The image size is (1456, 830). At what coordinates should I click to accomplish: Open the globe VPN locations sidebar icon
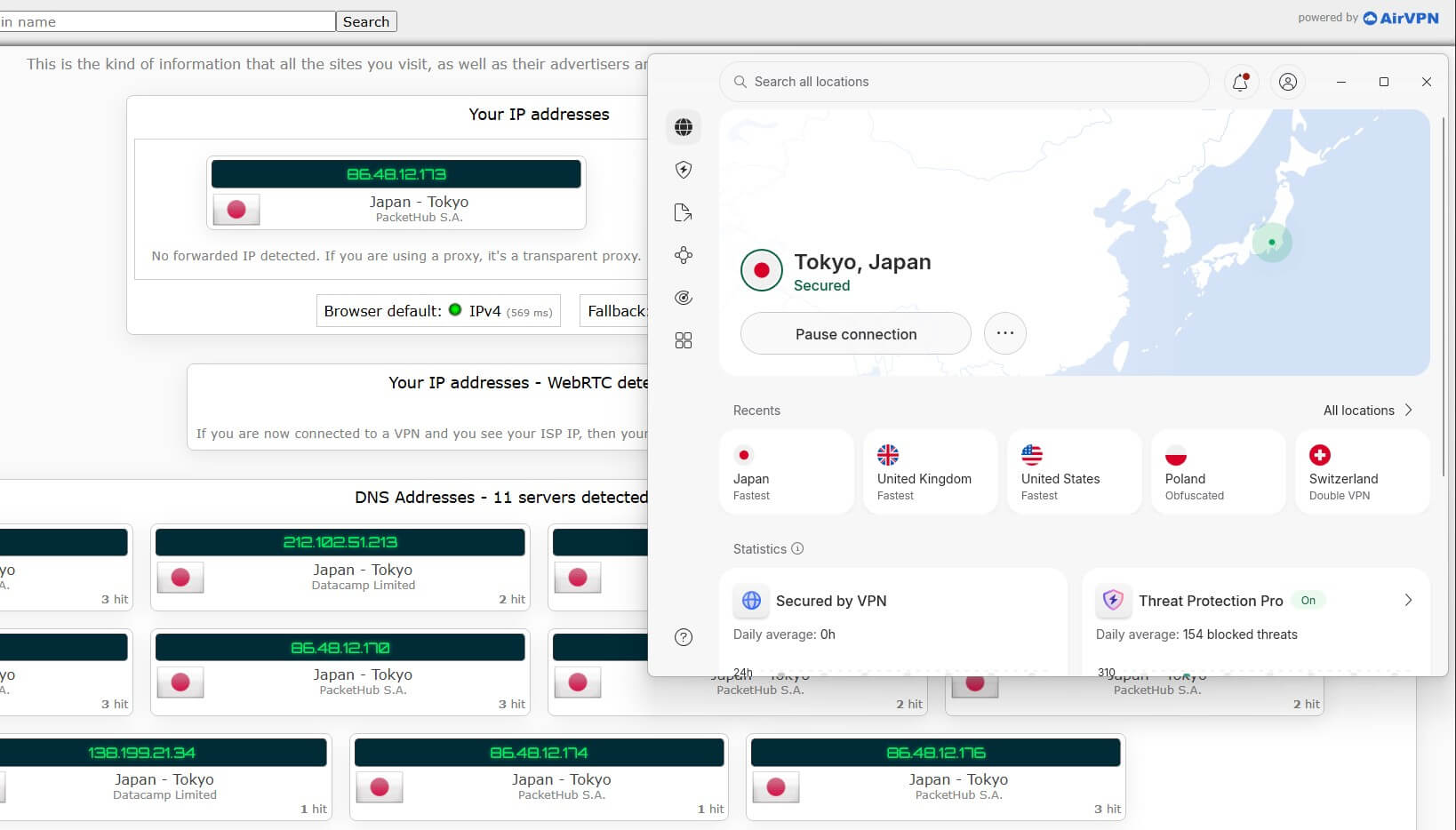[683, 127]
